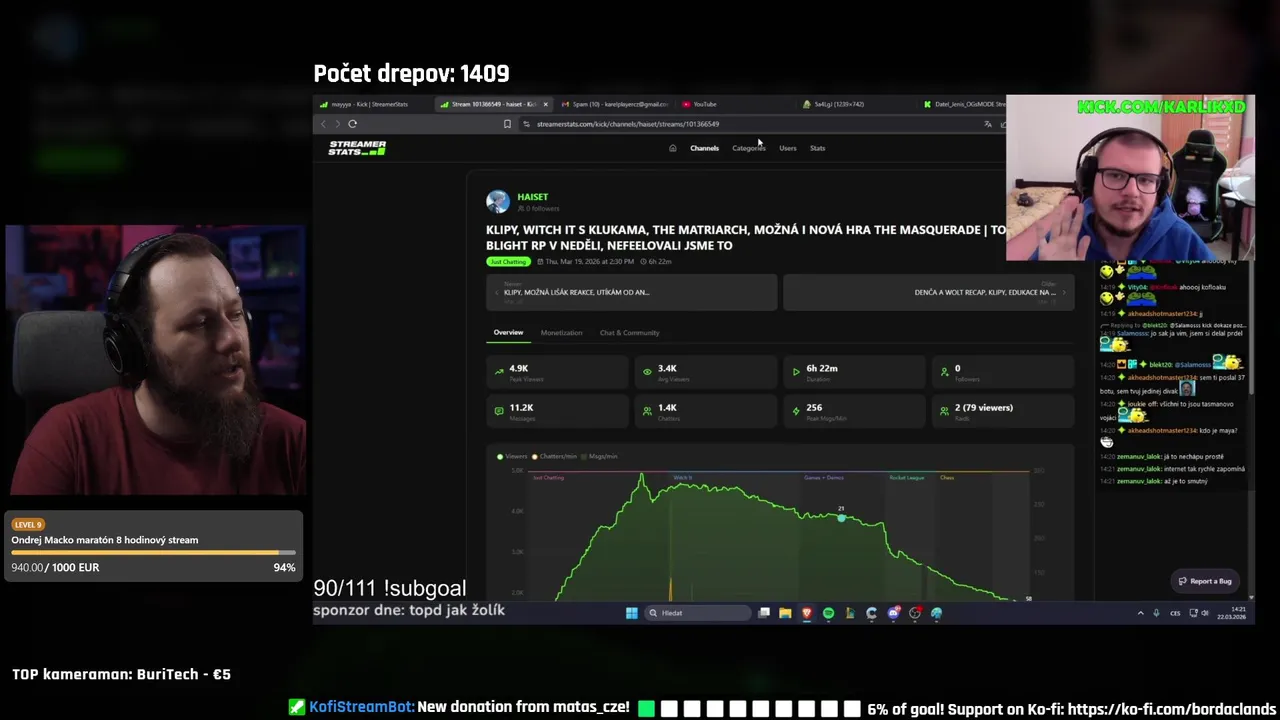Click the 2 (79 viewers) Raids value
Screen dimensions: 1280x720
[x=984, y=407]
